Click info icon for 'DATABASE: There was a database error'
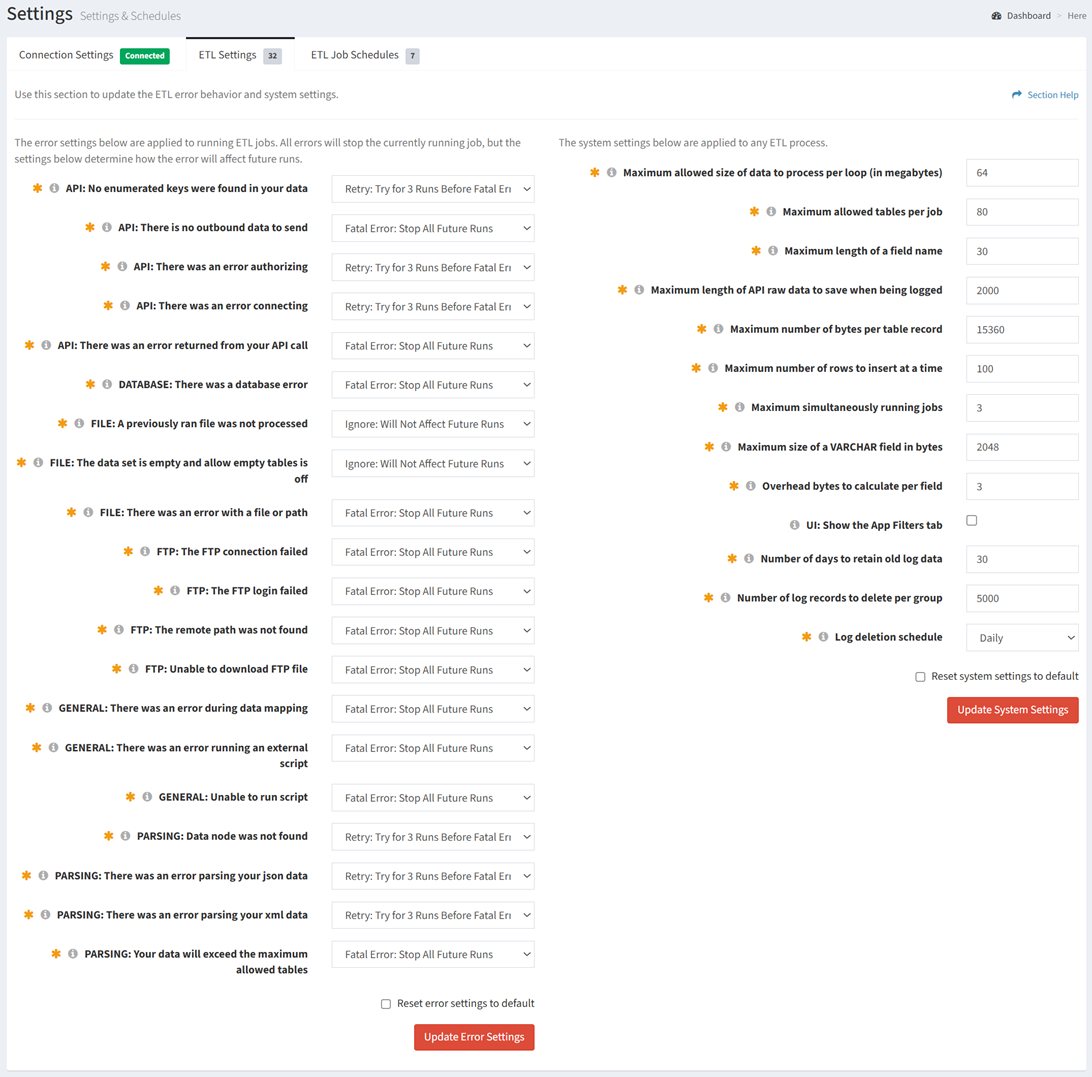Viewport: 1092px width, 1077px height. tap(107, 384)
